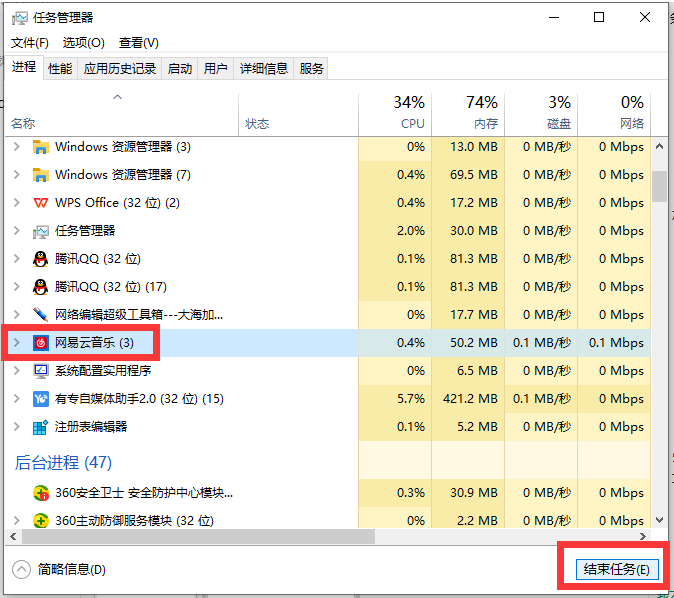This screenshot has height=598, width=674.
Task: Click the Windows 资源管理器 (7) folder icon
Action: point(40,175)
